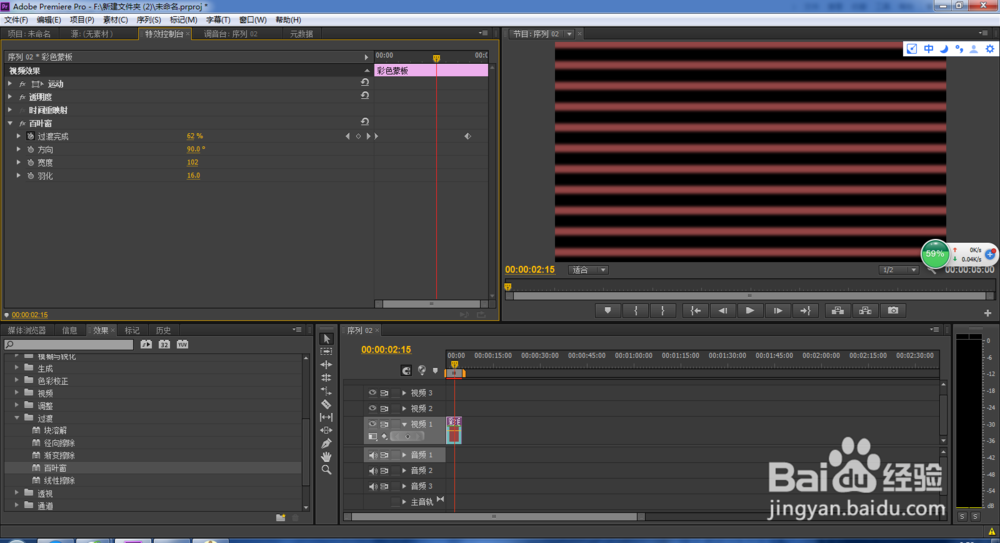The width and height of the screenshot is (1000, 543).
Task: Toggle timeline snap magnet icon
Action: (406, 371)
